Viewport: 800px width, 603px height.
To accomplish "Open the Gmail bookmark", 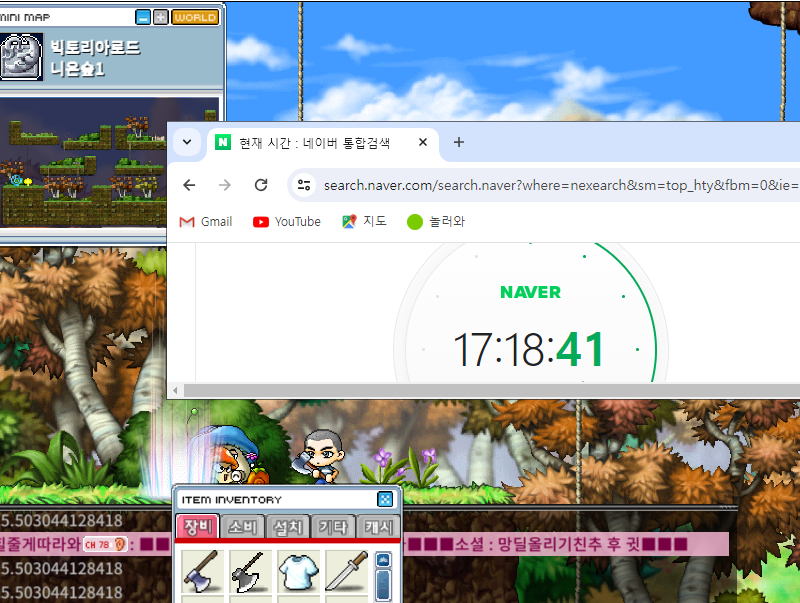I will click(x=206, y=222).
